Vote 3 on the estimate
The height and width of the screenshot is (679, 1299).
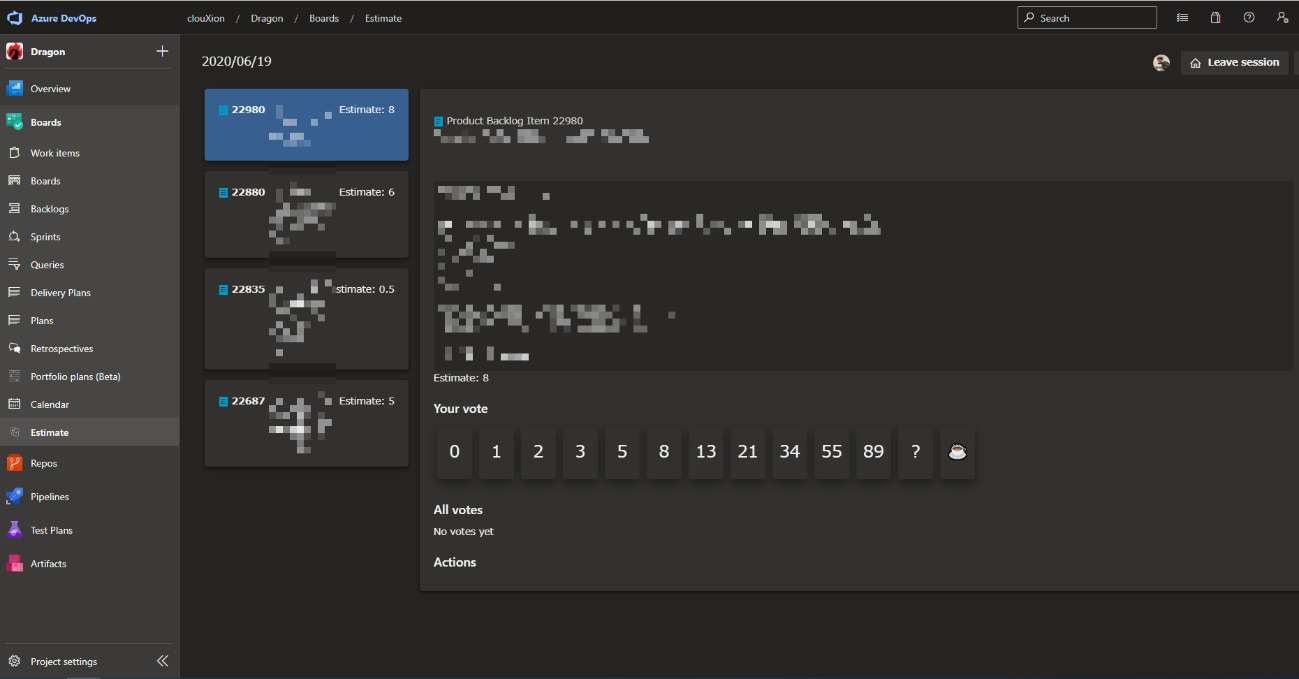pyautogui.click(x=580, y=452)
